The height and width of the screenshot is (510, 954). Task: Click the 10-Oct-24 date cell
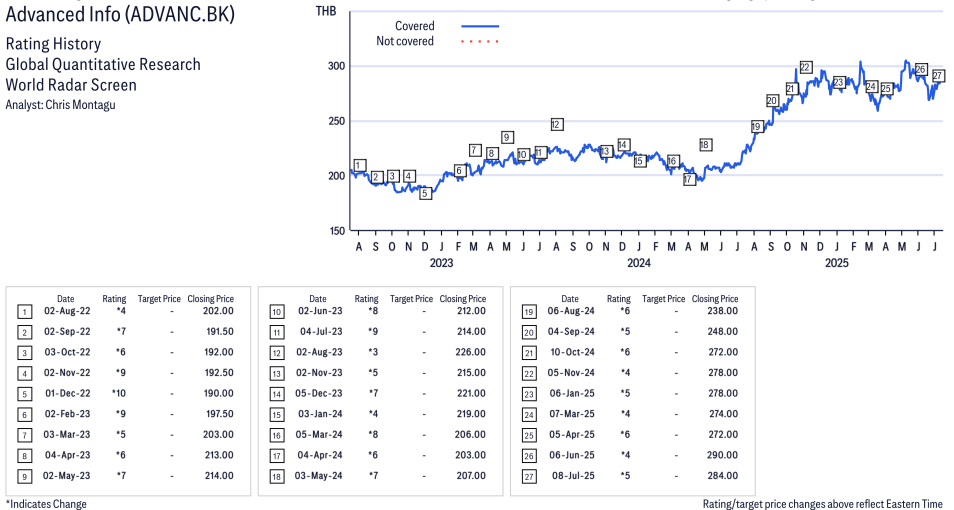[573, 352]
